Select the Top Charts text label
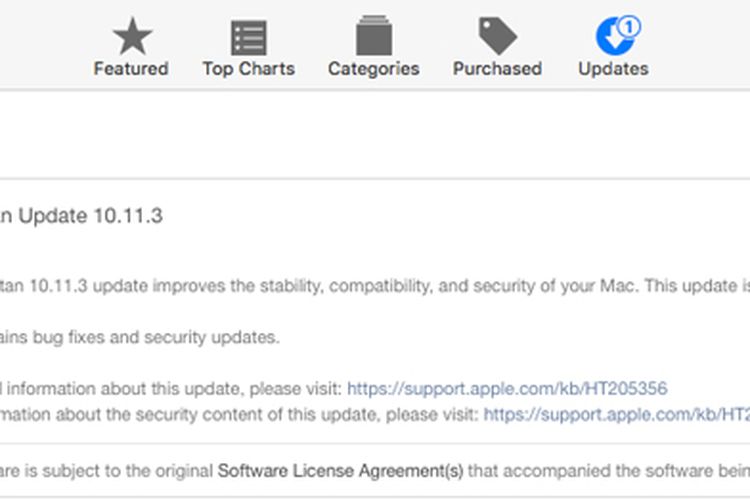Image resolution: width=750 pixels, height=500 pixels. pyautogui.click(x=249, y=69)
